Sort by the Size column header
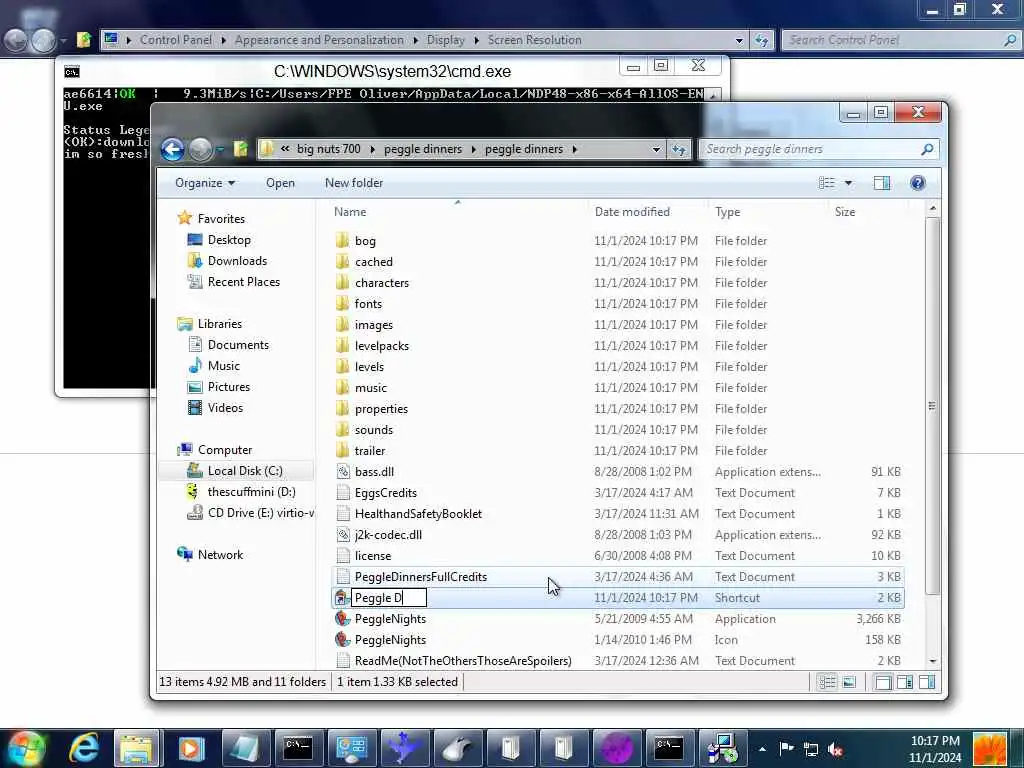Image resolution: width=1024 pixels, height=768 pixels. (x=844, y=212)
